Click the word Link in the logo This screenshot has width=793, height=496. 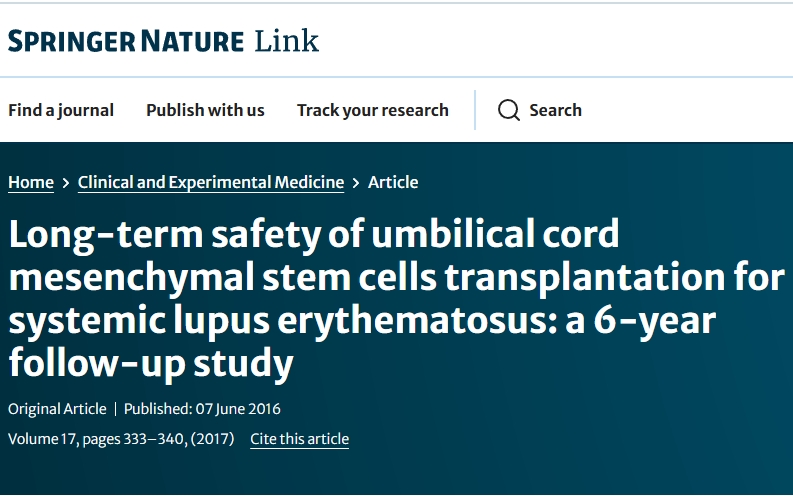tap(286, 41)
